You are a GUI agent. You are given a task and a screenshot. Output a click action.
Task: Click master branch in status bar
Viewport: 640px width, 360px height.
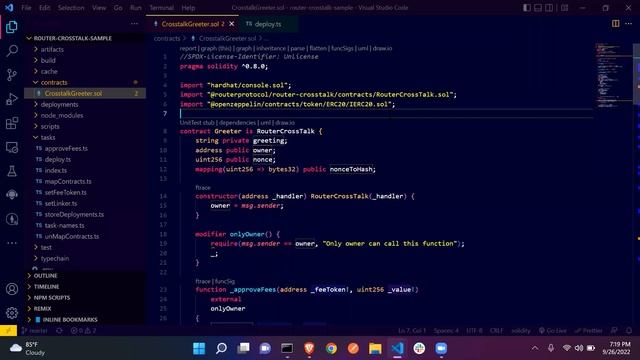[35, 331]
